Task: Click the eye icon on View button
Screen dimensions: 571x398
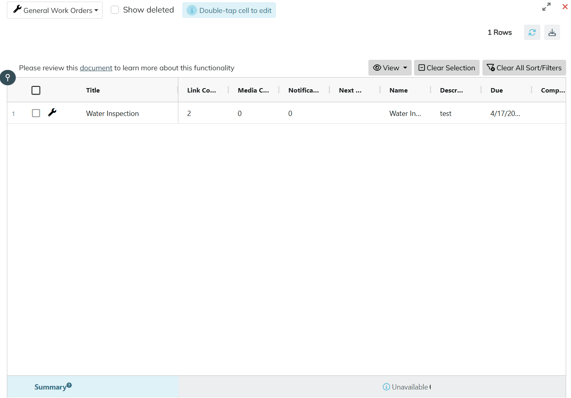Action: 377,68
